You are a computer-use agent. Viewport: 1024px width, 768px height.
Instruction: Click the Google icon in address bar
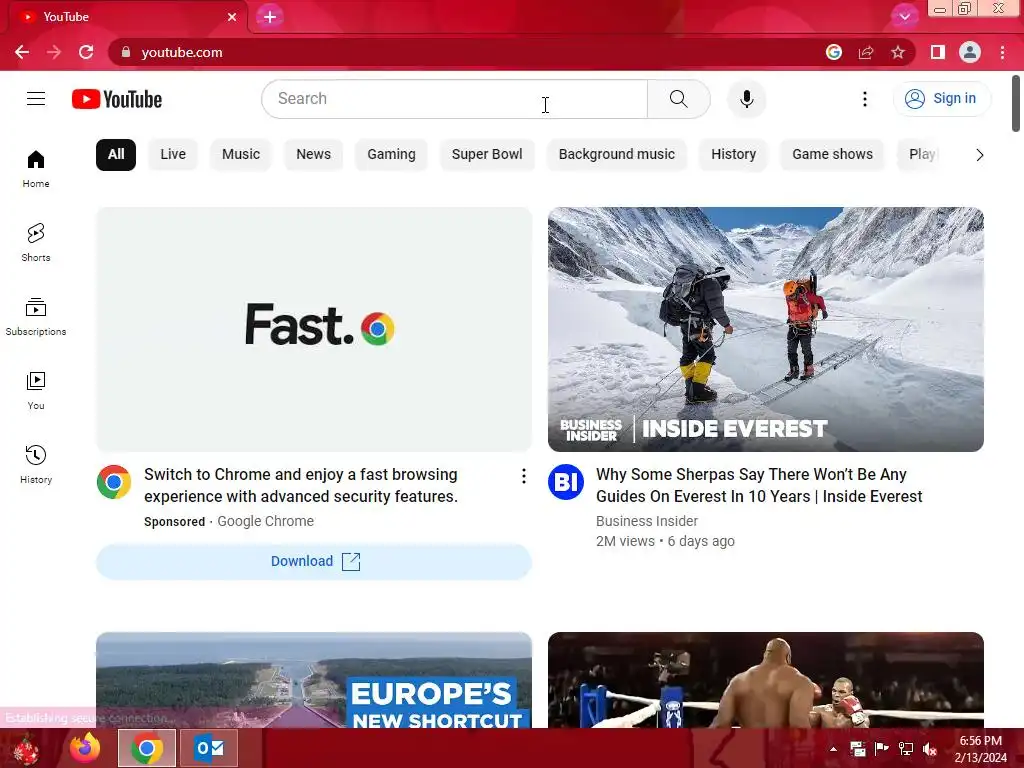(x=833, y=52)
